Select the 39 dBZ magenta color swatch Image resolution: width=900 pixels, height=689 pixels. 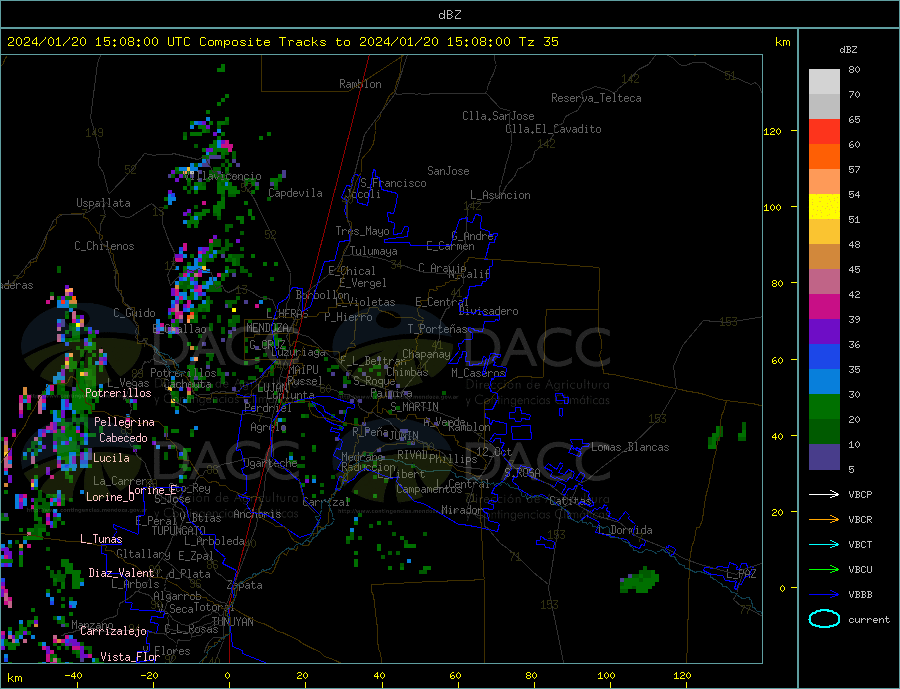[824, 307]
